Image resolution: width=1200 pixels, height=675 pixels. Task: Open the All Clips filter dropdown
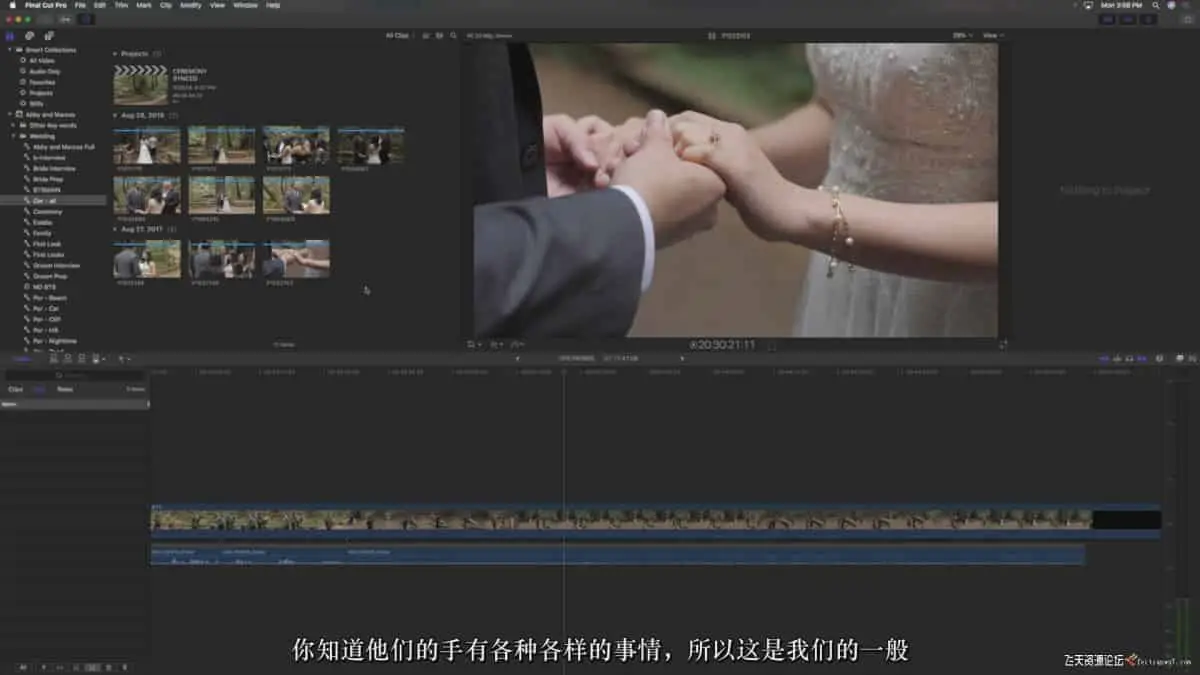(399, 36)
